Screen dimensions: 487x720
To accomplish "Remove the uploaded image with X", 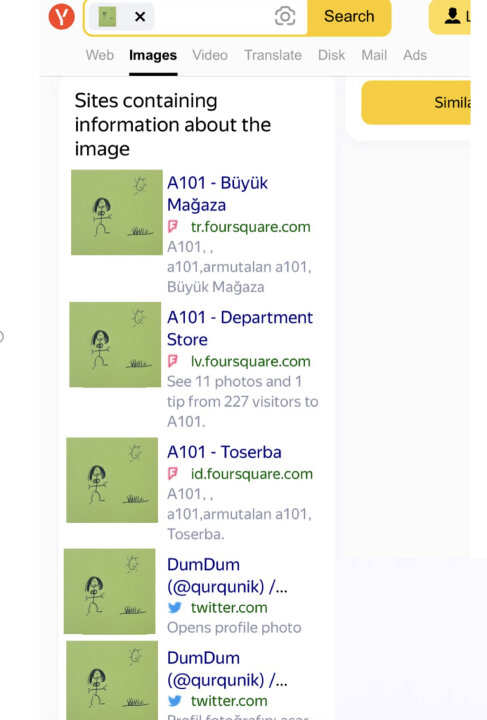I will (x=140, y=17).
